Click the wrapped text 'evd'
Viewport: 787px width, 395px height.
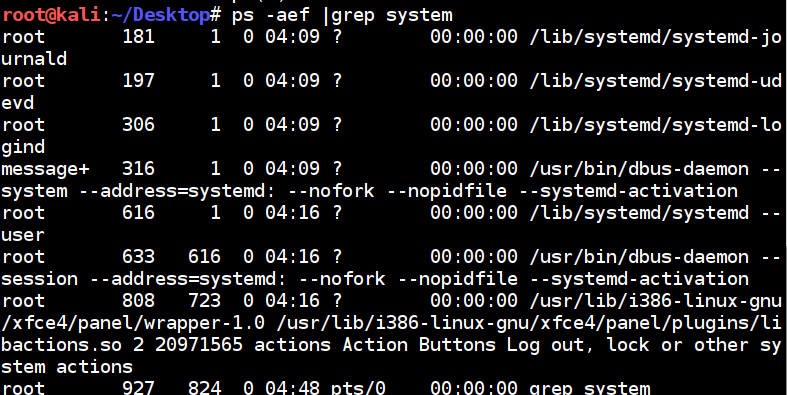pos(18,103)
